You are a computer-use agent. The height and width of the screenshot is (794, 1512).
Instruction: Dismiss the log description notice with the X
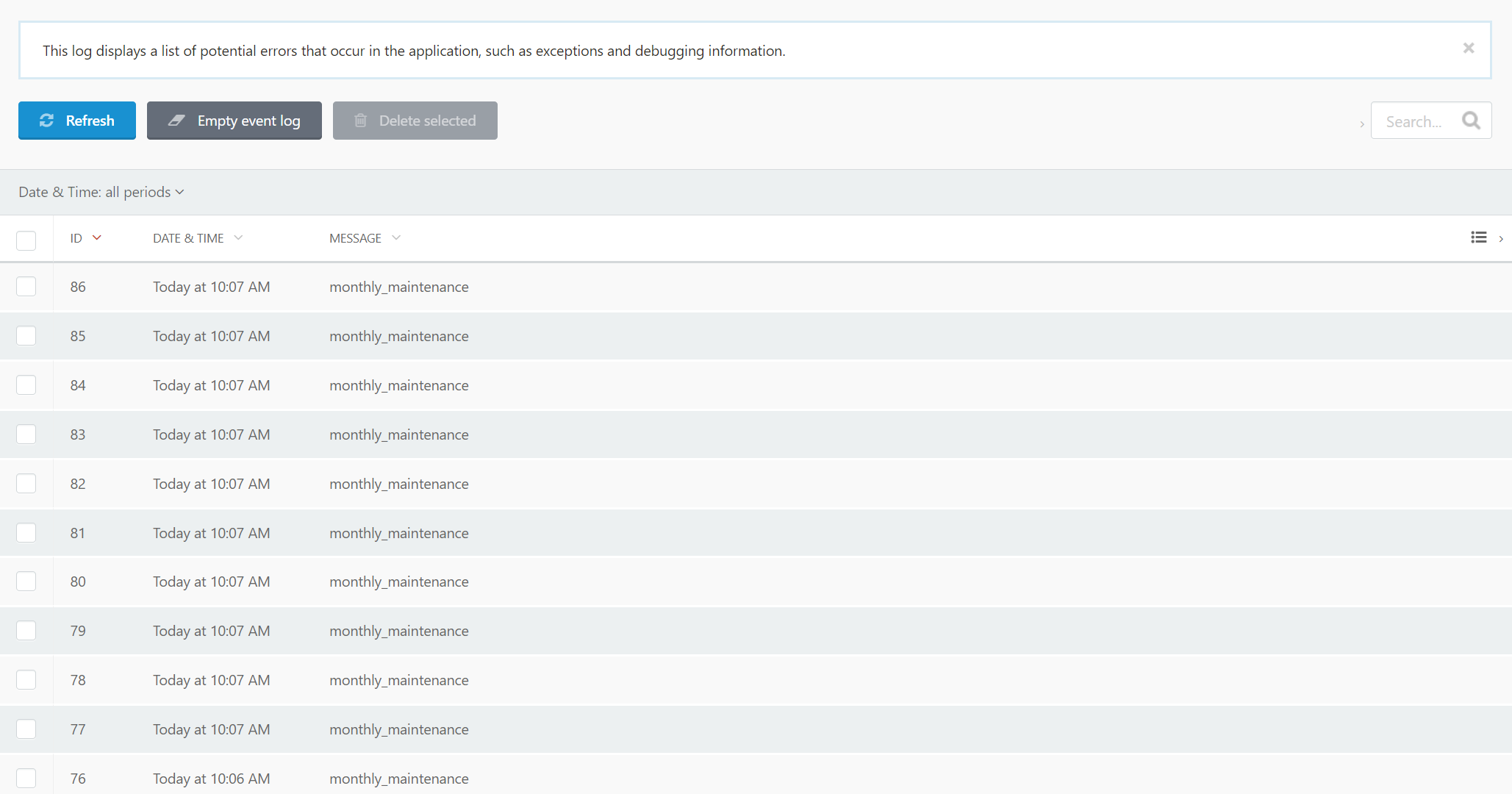[1468, 48]
